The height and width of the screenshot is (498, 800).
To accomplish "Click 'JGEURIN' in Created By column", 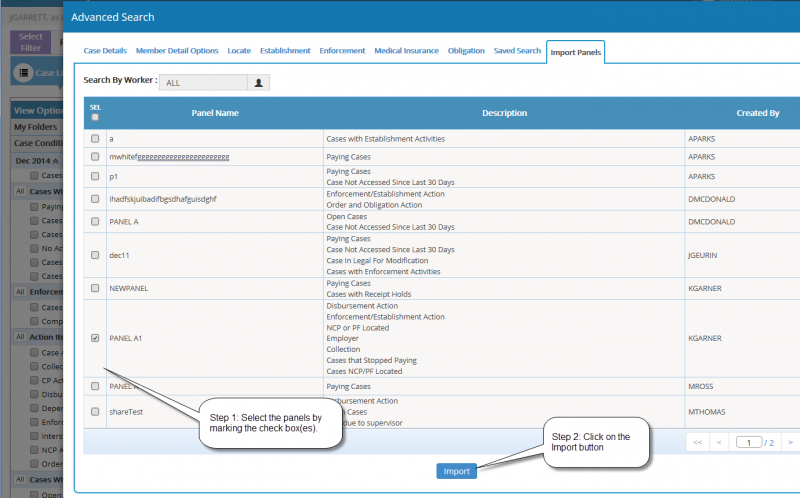I will [x=703, y=255].
